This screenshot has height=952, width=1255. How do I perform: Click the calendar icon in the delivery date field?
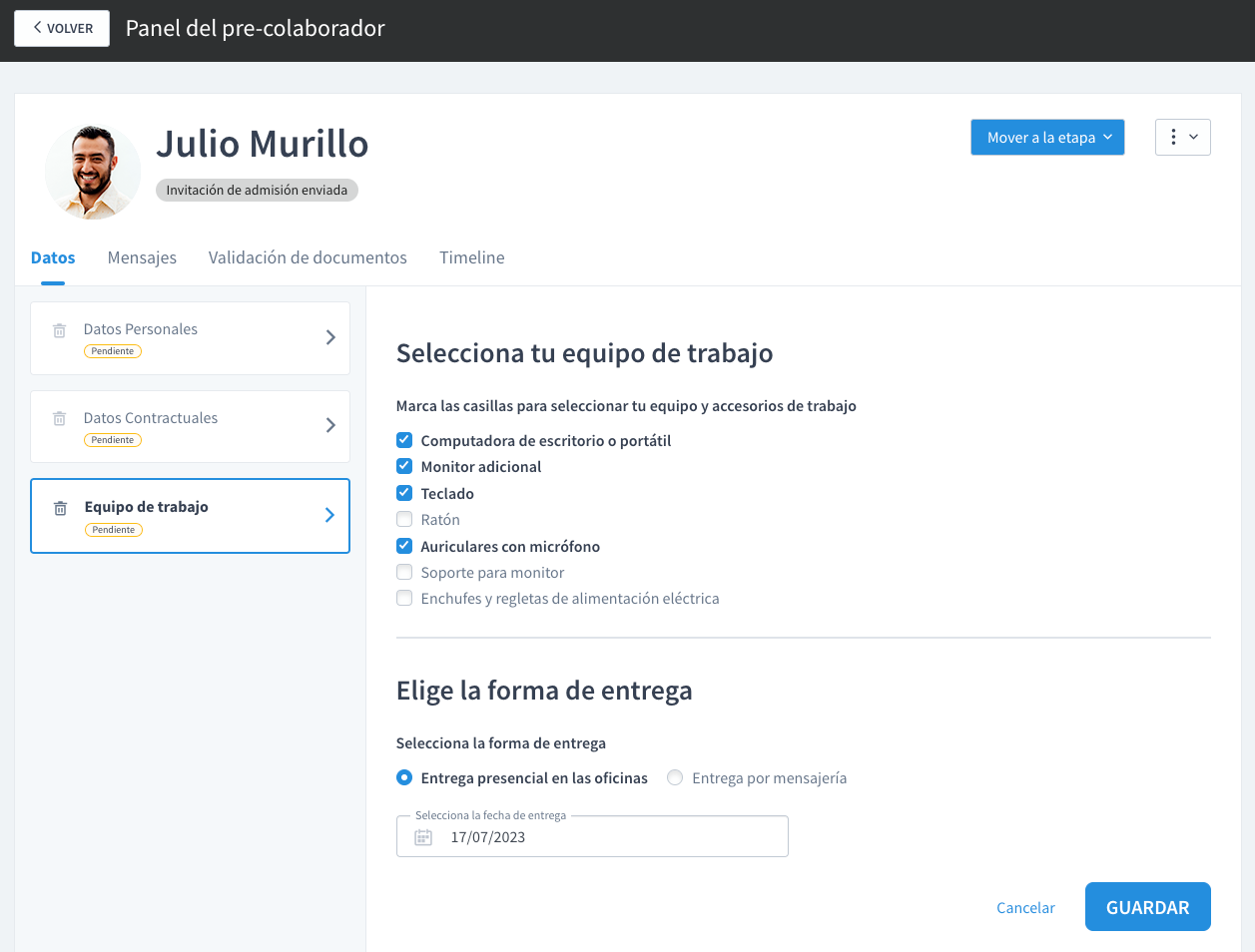423,837
